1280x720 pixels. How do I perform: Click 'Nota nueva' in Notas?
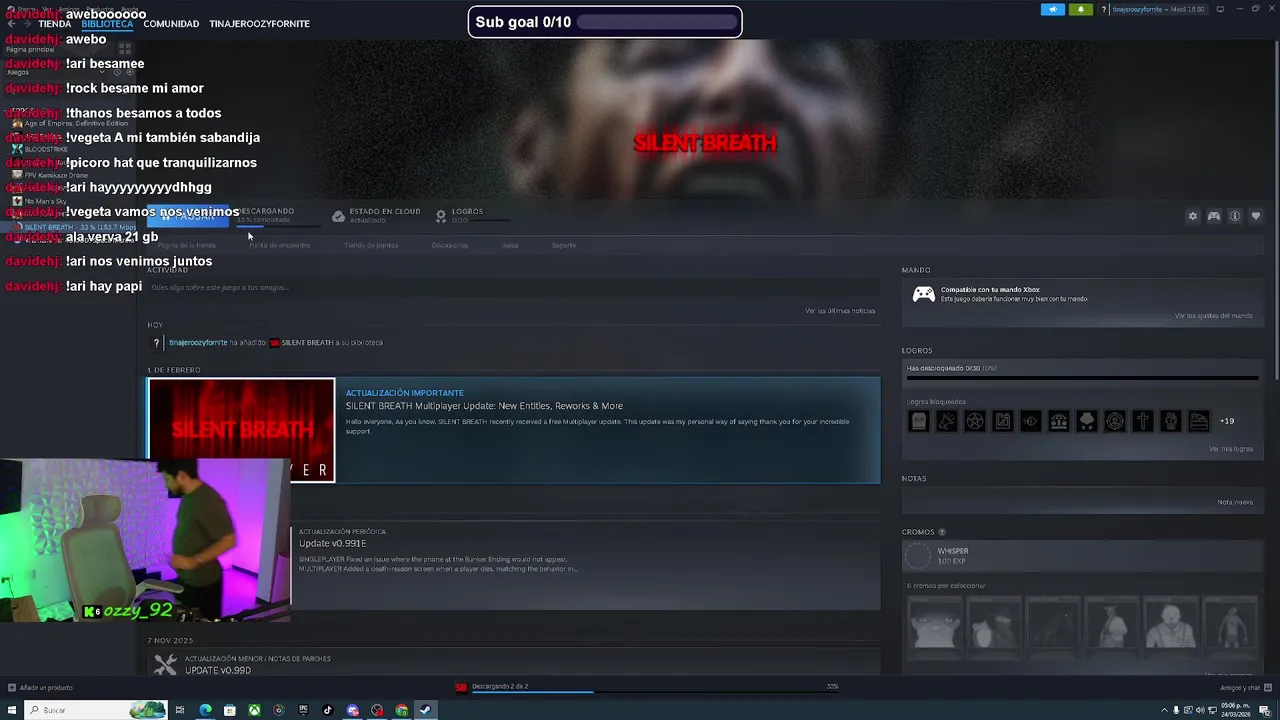click(x=1235, y=502)
